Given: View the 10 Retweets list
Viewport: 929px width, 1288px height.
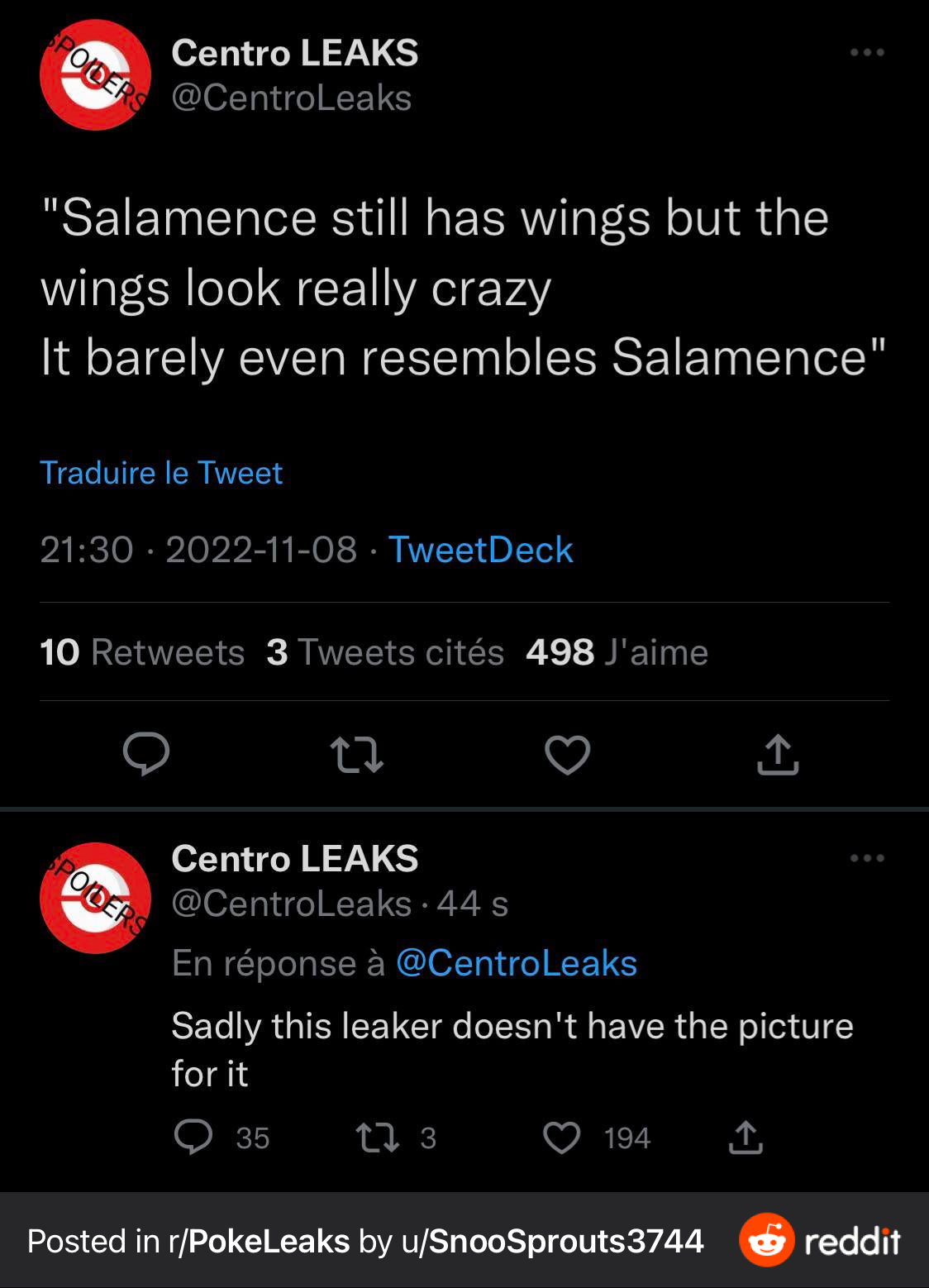Looking at the screenshot, I should click(142, 652).
